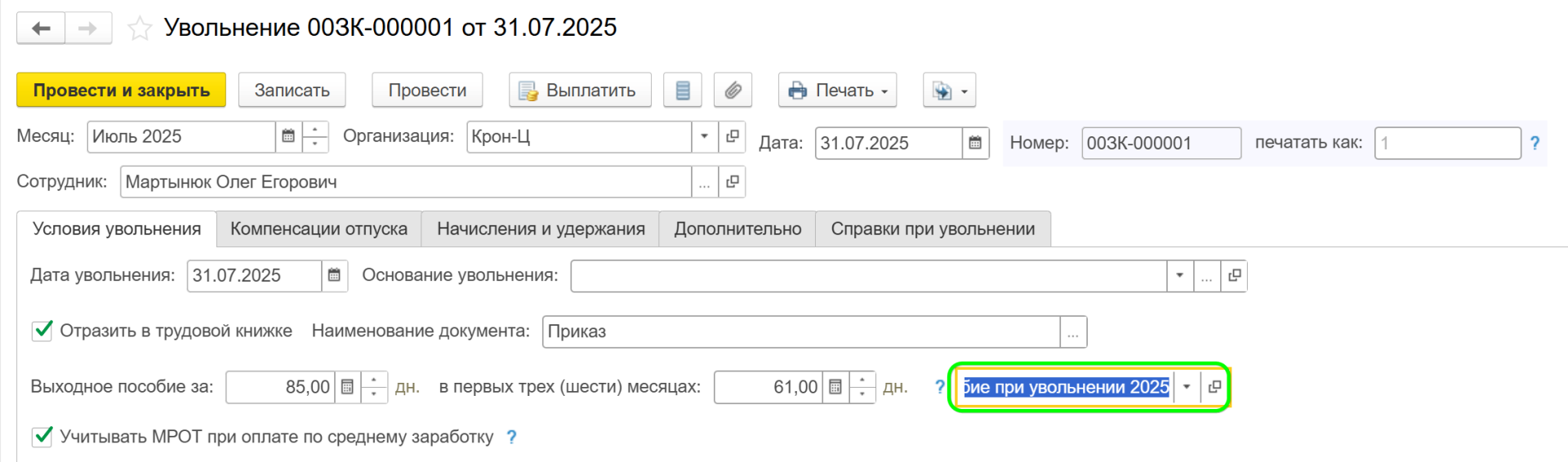Open Крон-Ц organization card icon
1568x462 pixels.
(x=733, y=136)
